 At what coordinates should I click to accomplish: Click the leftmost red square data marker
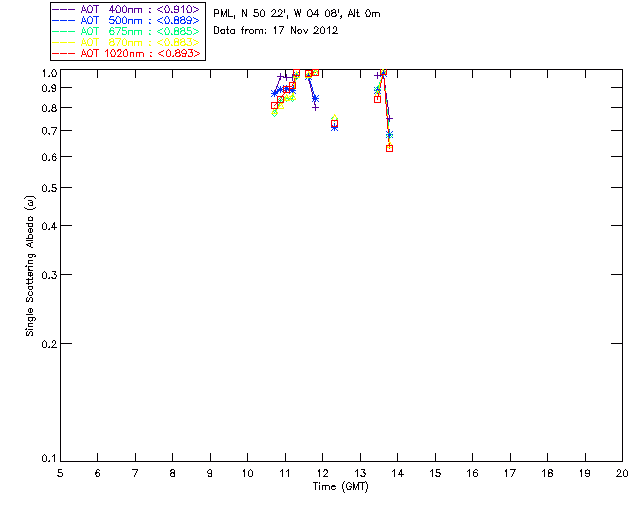click(274, 105)
